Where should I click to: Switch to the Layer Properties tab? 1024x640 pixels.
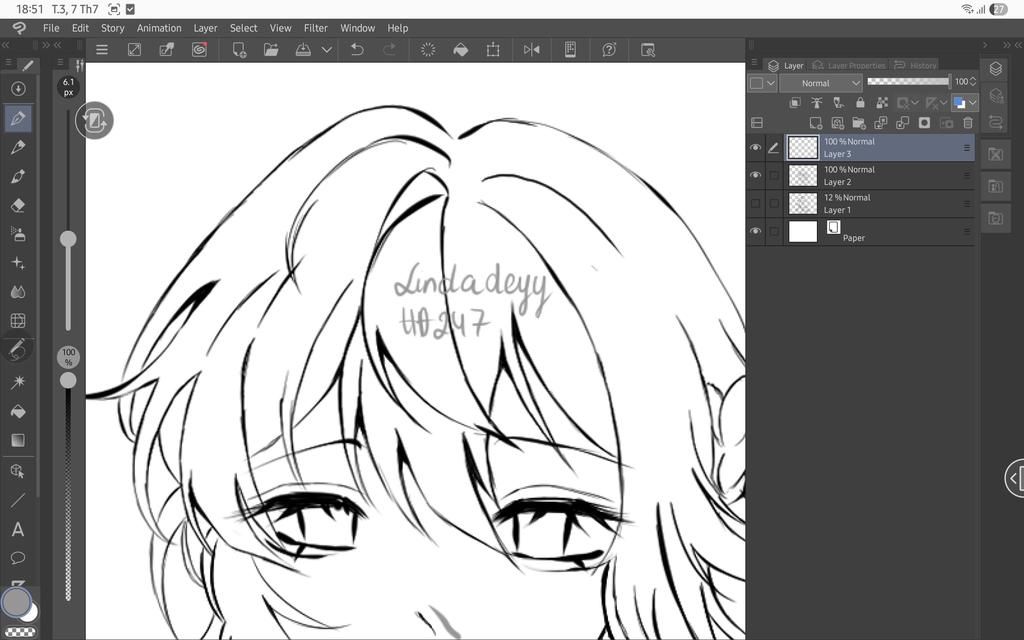[x=850, y=65]
